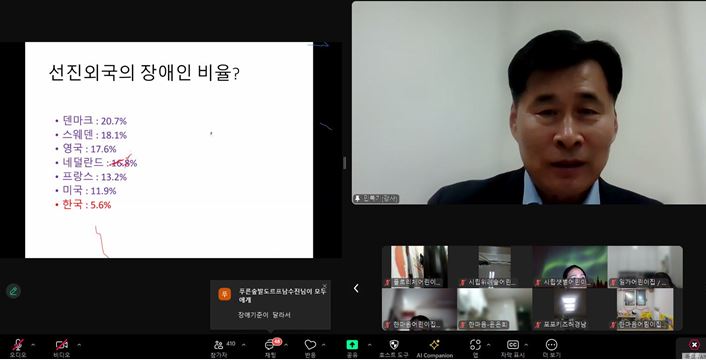Screen dimensions: 706x360
Task: Show previous participant thumbnails
Action: tap(356, 288)
